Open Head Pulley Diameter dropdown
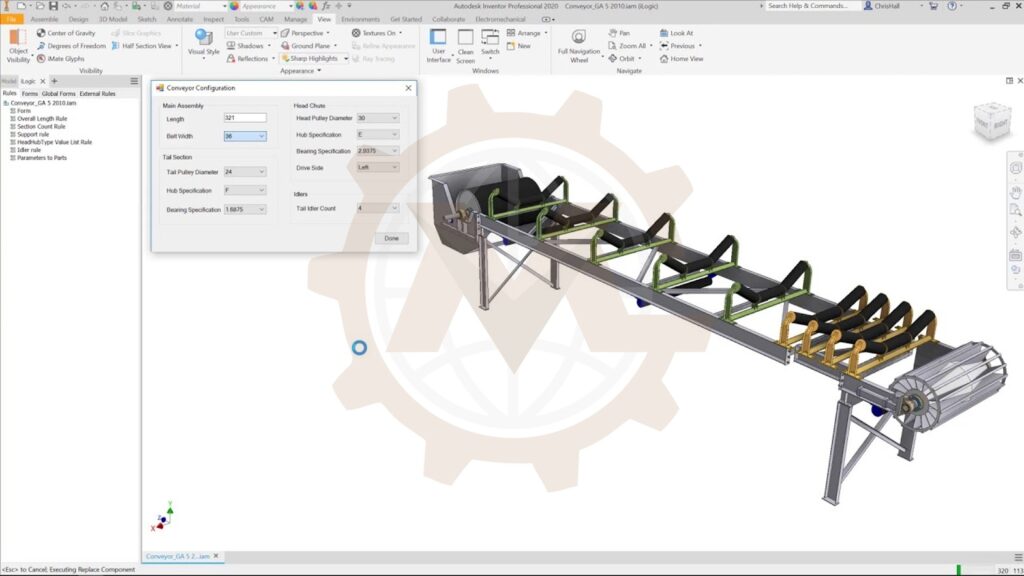 click(x=377, y=118)
